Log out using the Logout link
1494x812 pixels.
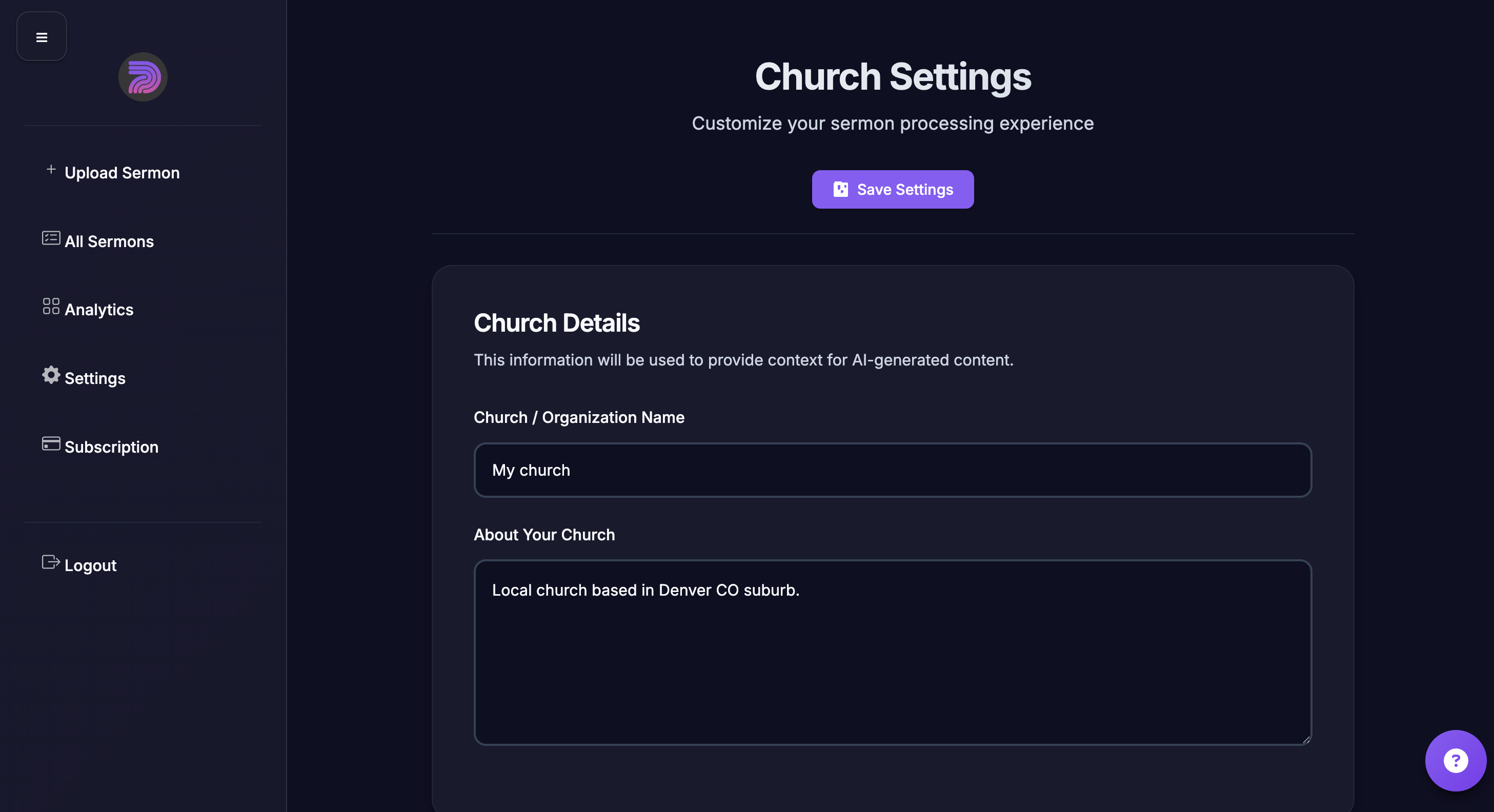pos(90,565)
